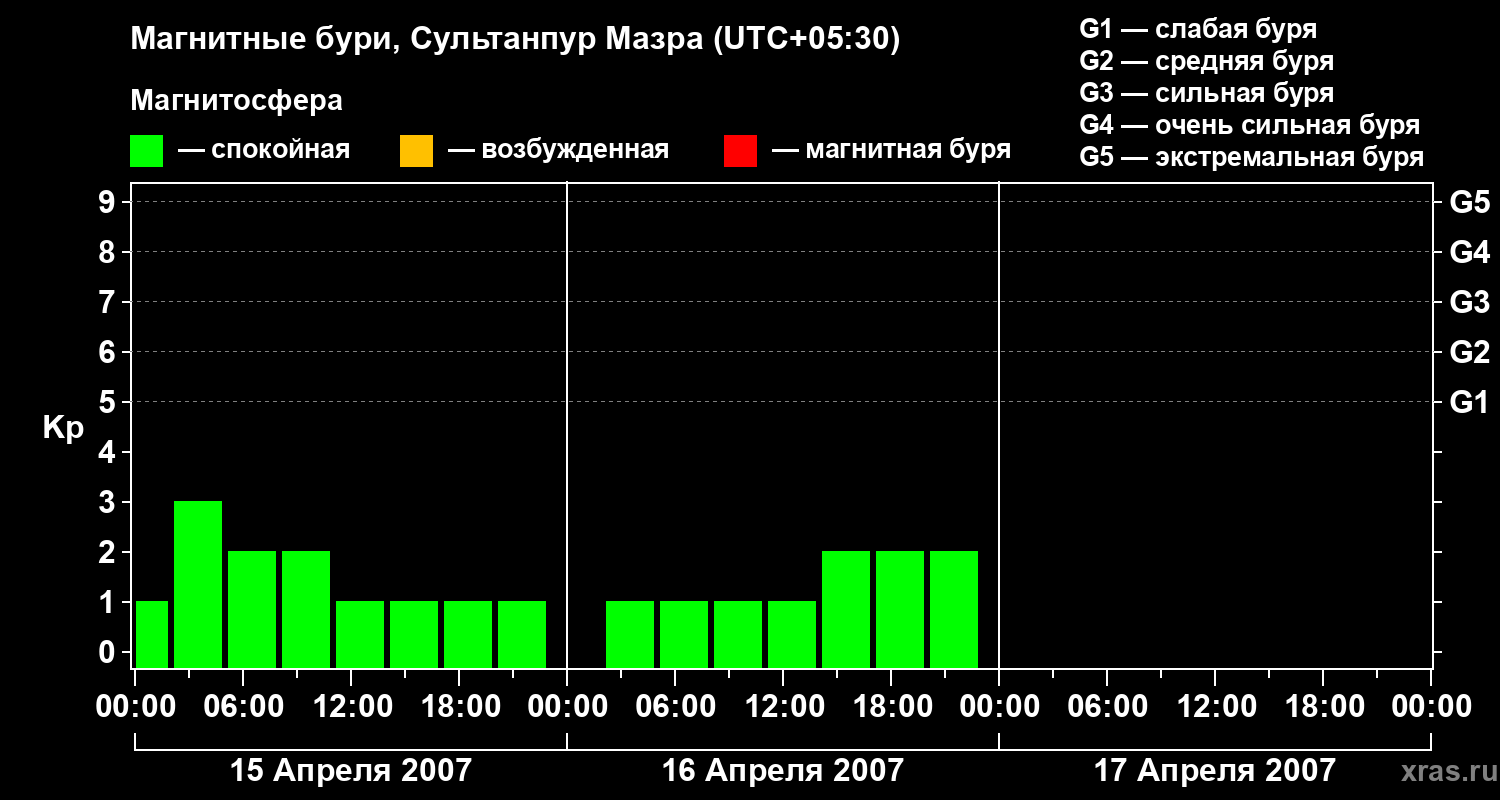
Task: Click the 'Магнитосфера' legend heading
Action: 236,101
